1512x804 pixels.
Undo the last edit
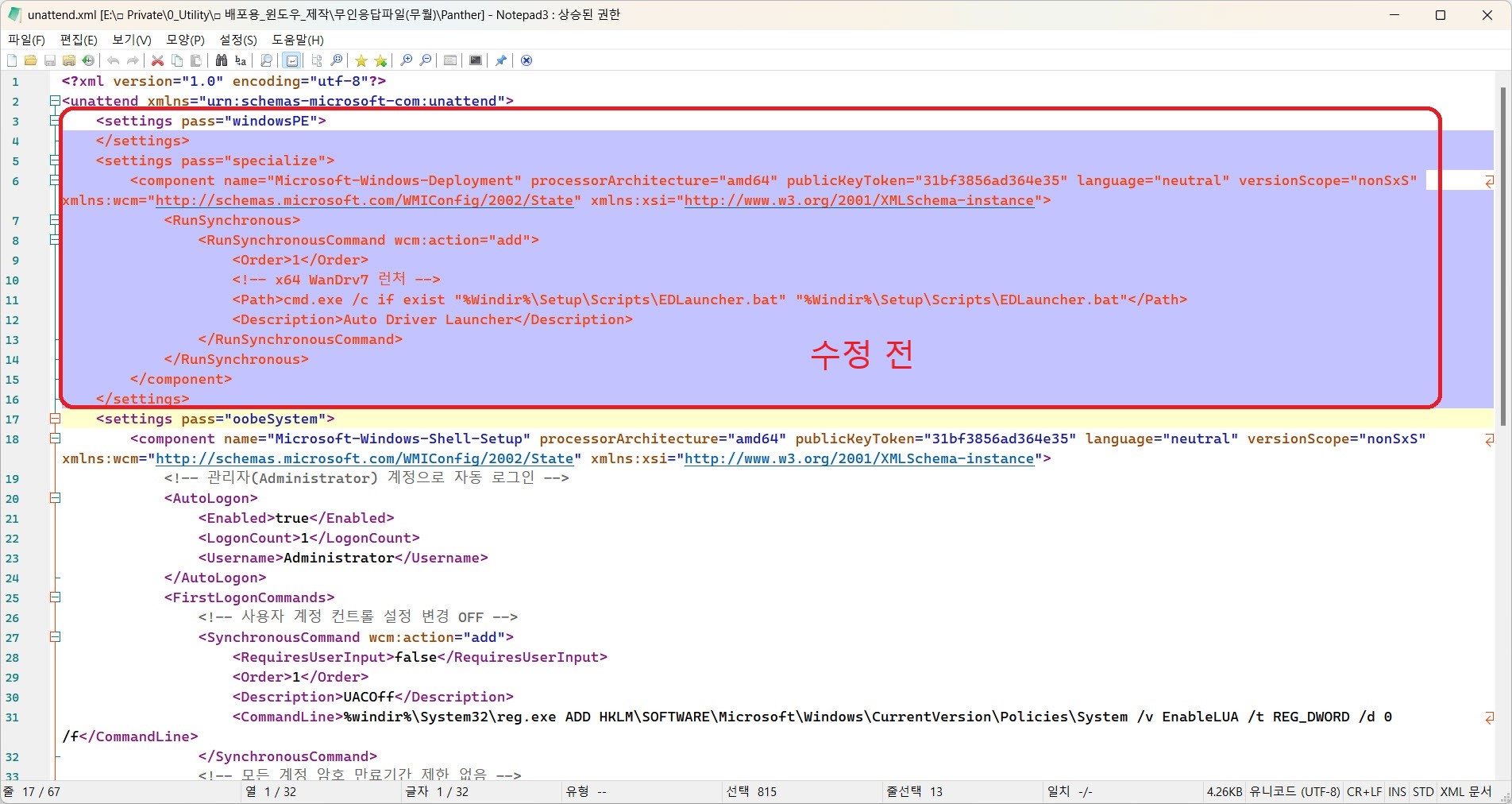pos(114,60)
